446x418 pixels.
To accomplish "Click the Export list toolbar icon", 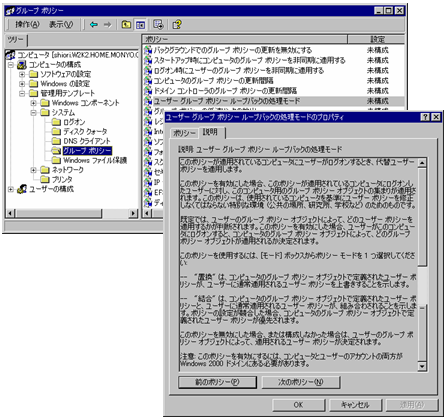I will pyautogui.click(x=158, y=24).
